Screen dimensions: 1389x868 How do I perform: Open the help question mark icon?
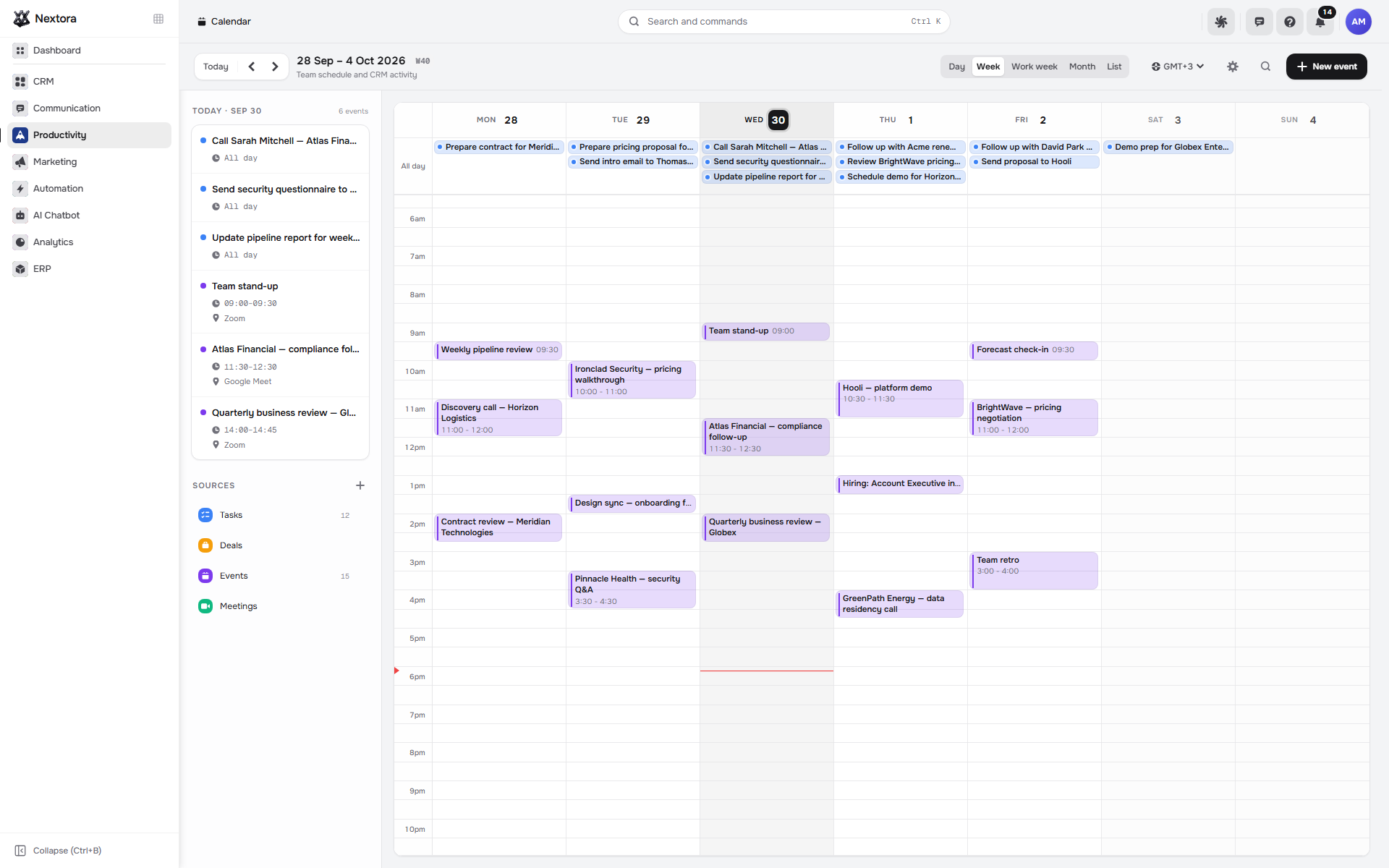[x=1290, y=22]
